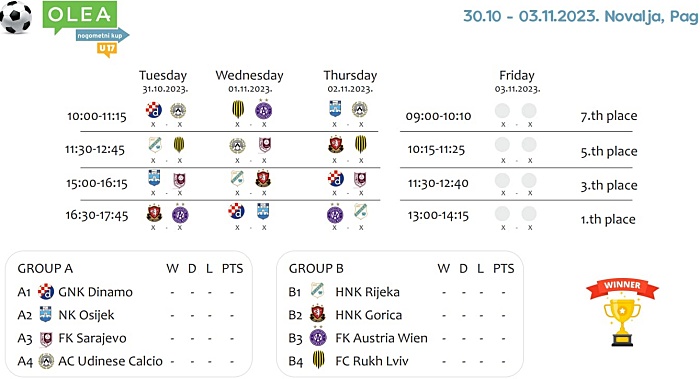
Task: Click the 1.th place final label
Action: pyautogui.click(x=608, y=219)
